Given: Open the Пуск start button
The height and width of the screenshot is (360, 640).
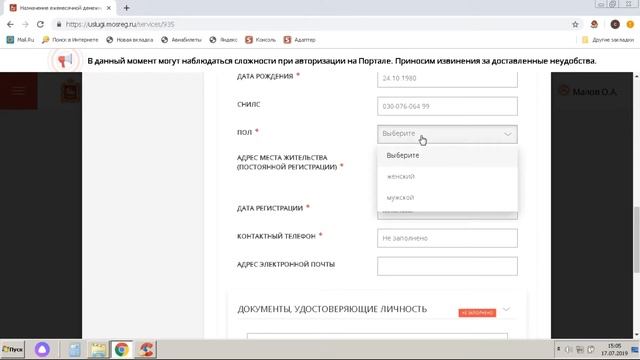Looking at the screenshot, I should 13,349.
